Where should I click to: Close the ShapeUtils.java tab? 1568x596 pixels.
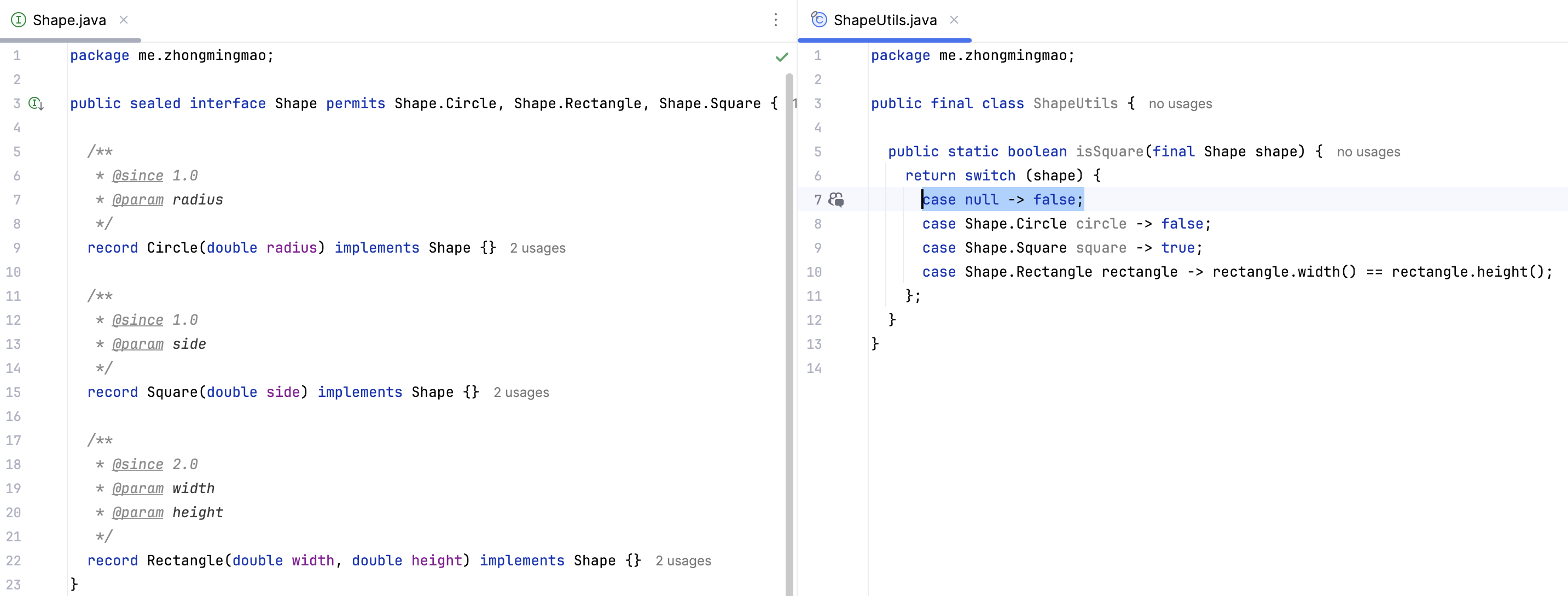pos(955,20)
